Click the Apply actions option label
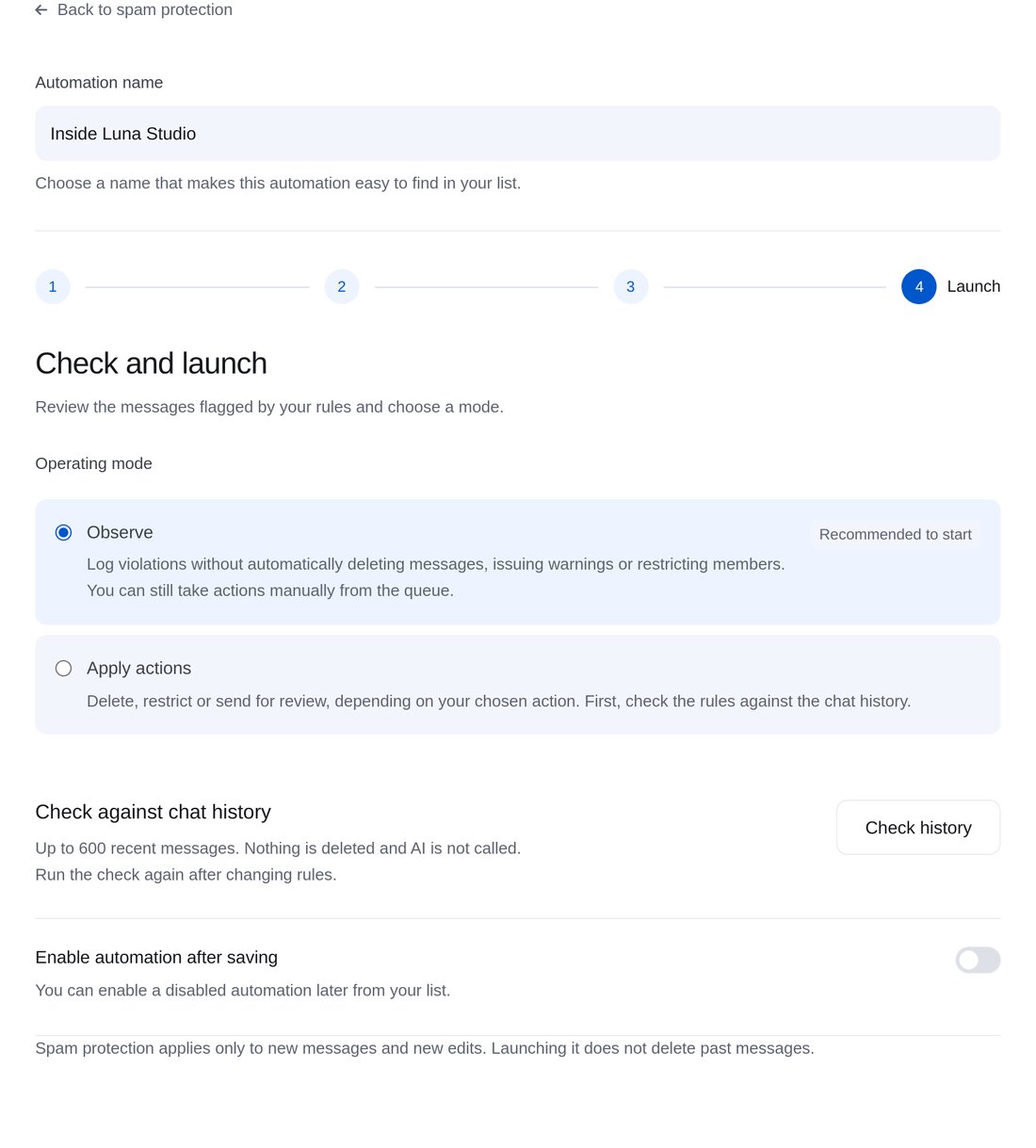Screen dimensions: 1036x1148 tap(139, 669)
